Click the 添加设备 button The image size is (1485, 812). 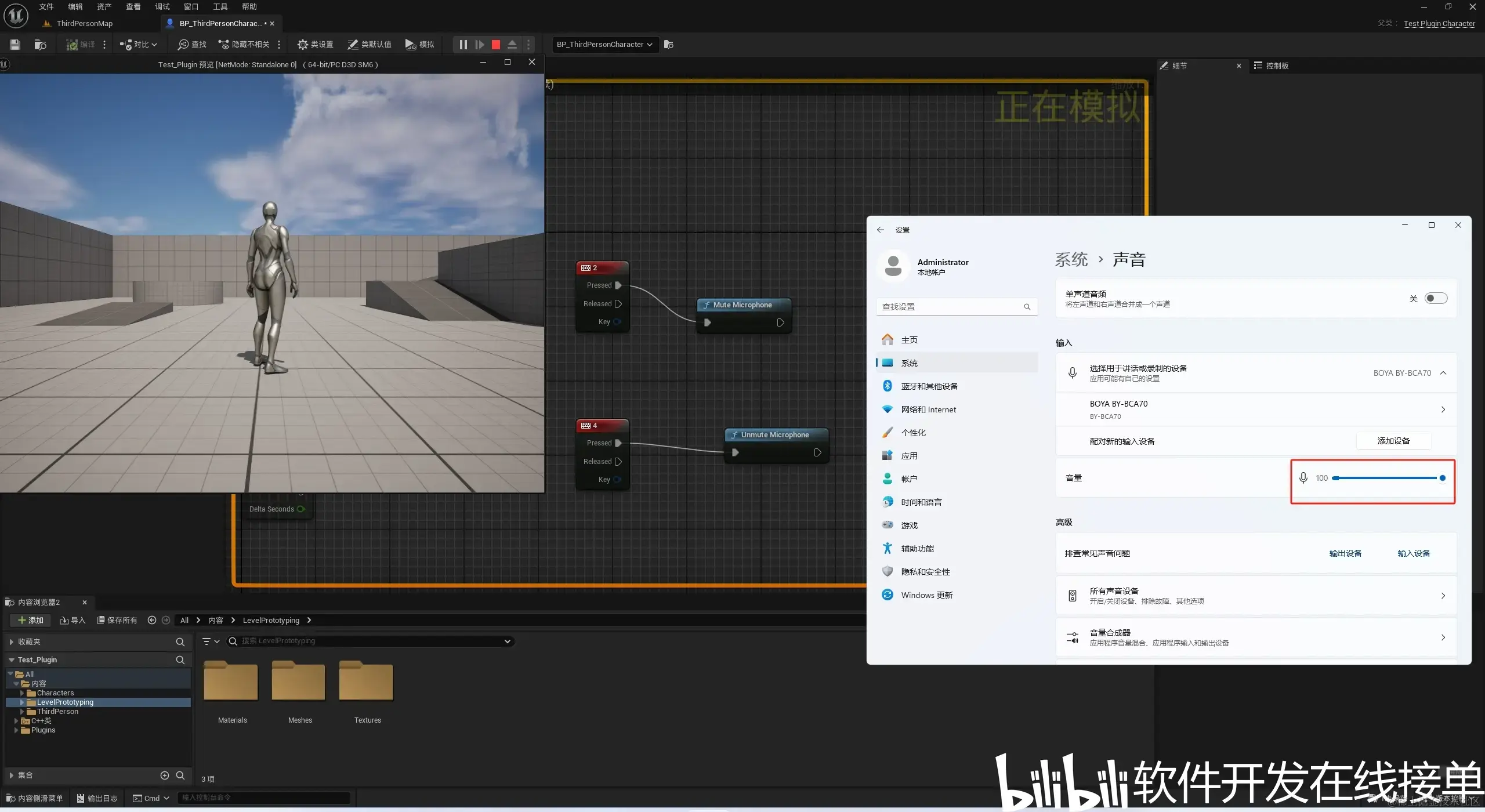tap(1393, 441)
